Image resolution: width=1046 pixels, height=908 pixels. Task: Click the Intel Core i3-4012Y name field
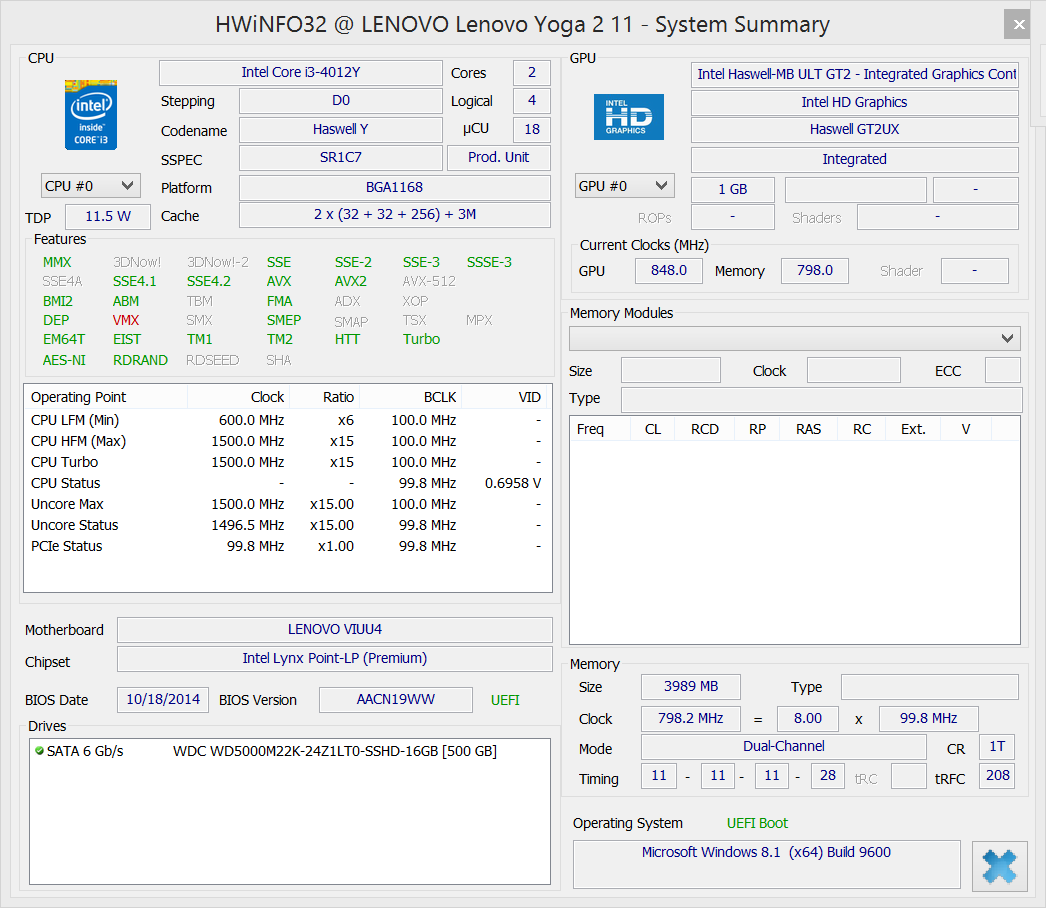tap(300, 73)
